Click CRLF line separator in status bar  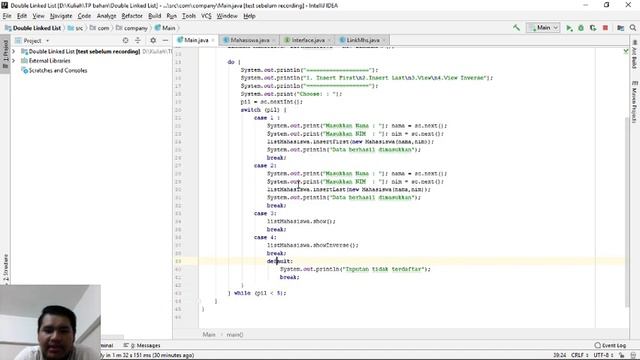tap(580, 355)
